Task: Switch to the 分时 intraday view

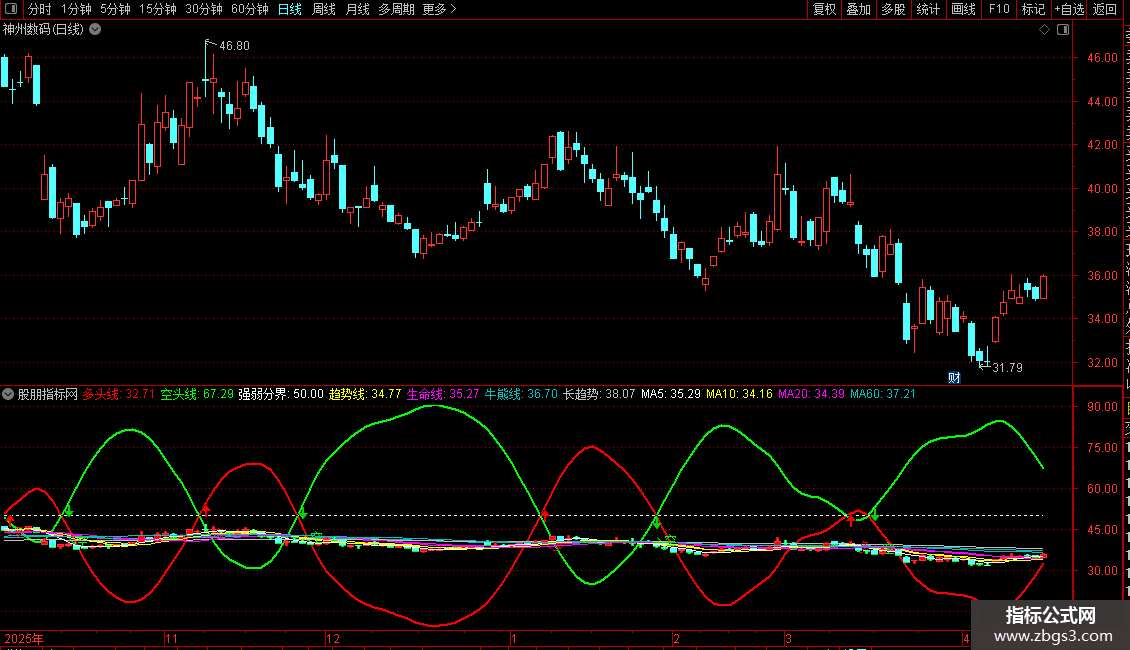Action: click(x=39, y=9)
